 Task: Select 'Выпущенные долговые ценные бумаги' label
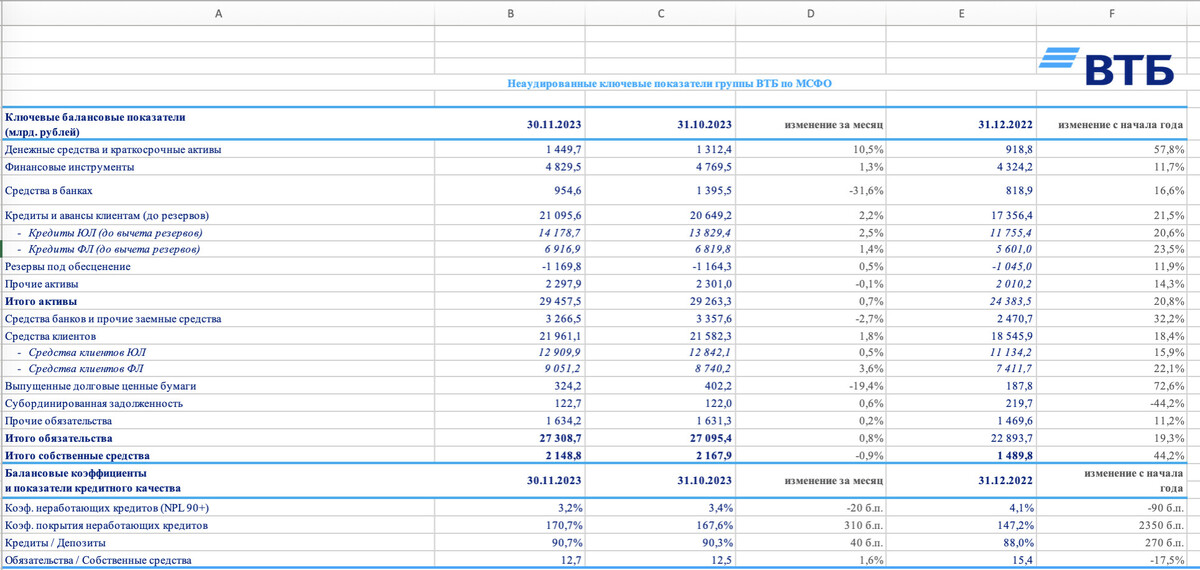101,387
